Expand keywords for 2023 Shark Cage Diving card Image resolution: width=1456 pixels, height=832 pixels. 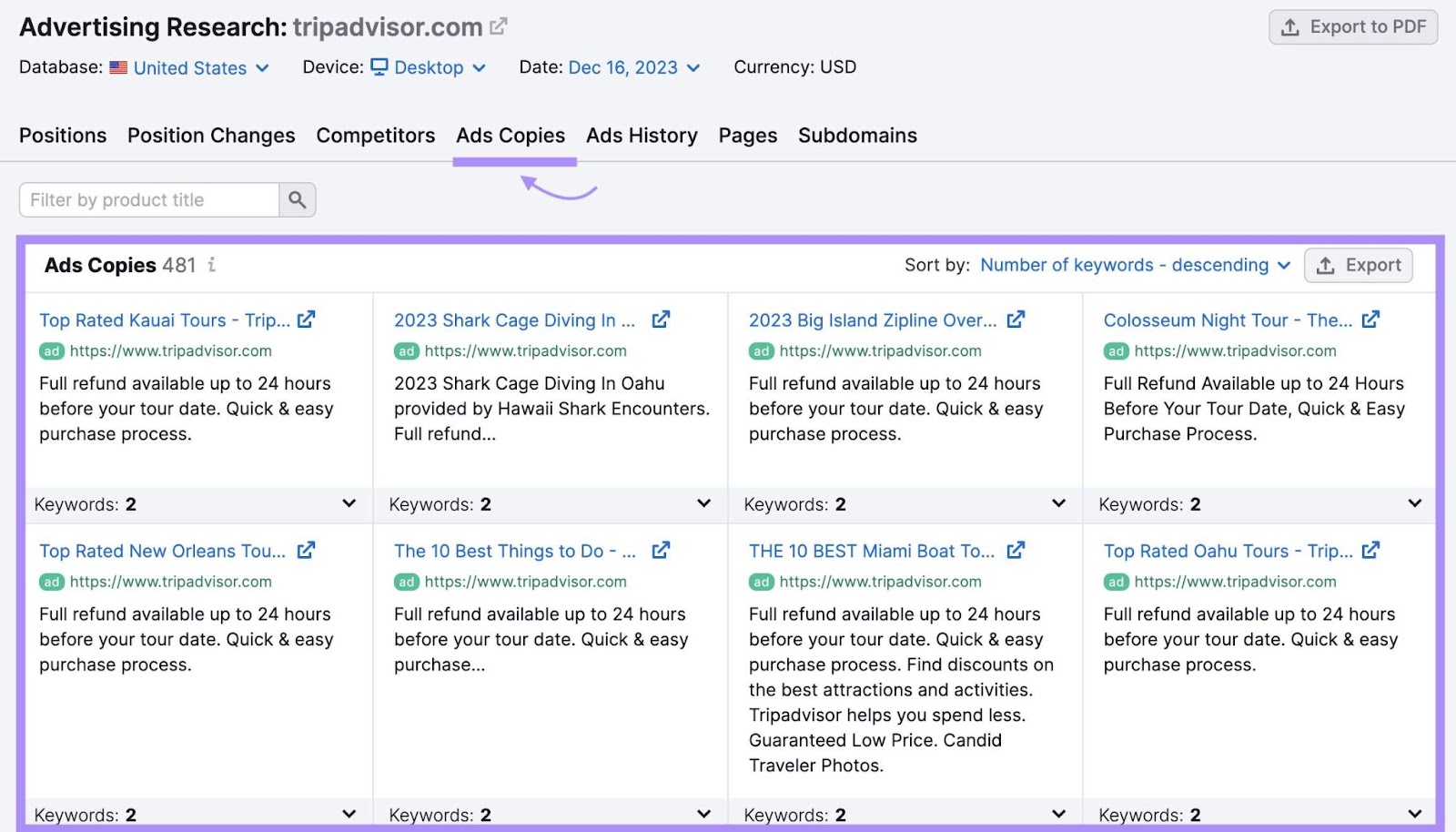pyautogui.click(x=704, y=503)
